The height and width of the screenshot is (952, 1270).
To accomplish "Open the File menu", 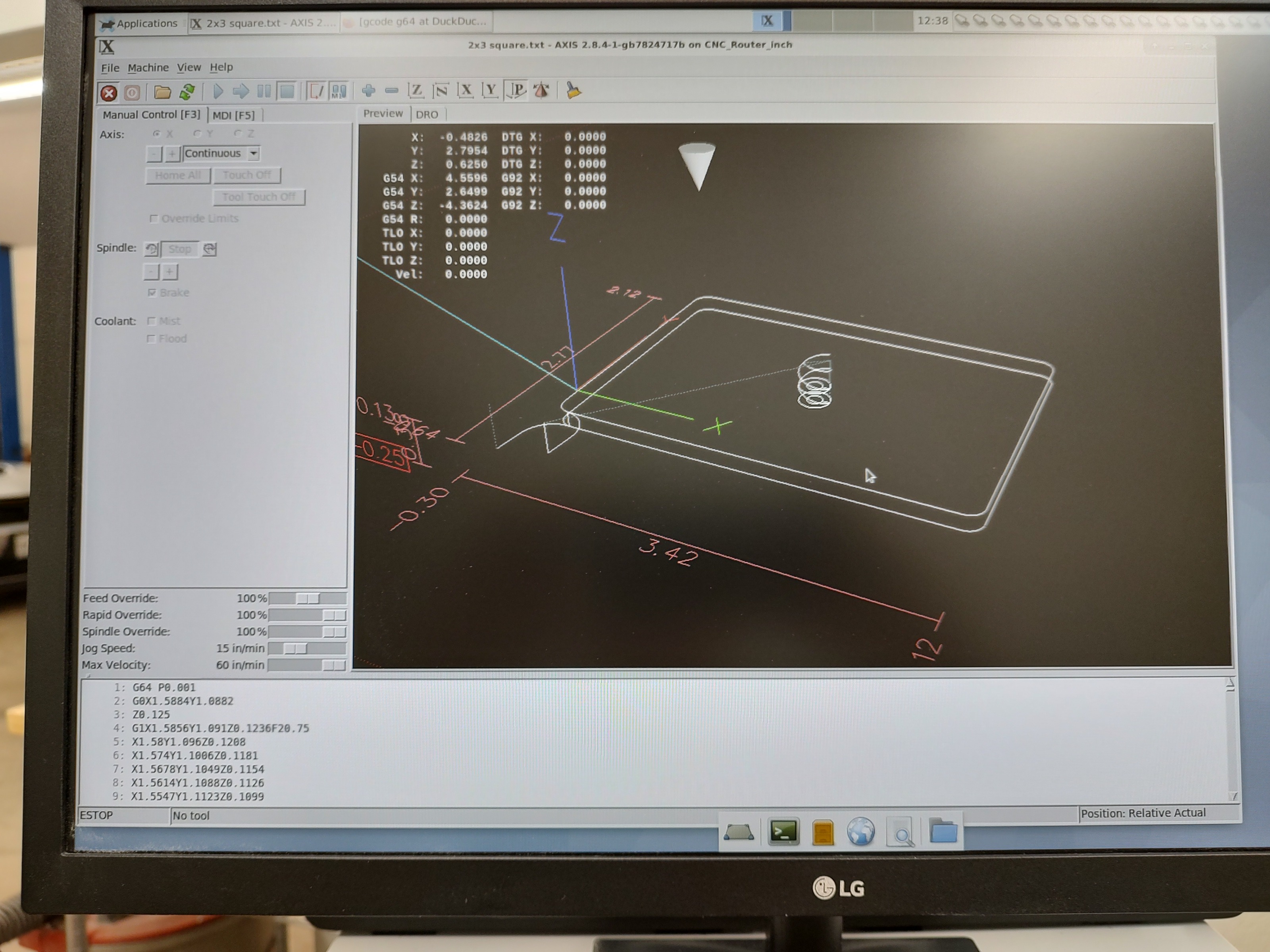I will coord(110,68).
